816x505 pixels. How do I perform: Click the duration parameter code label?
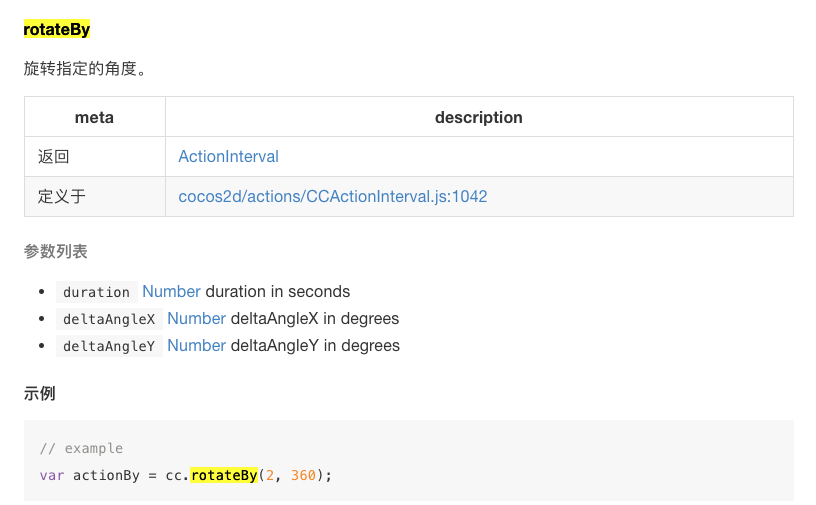tap(96, 293)
